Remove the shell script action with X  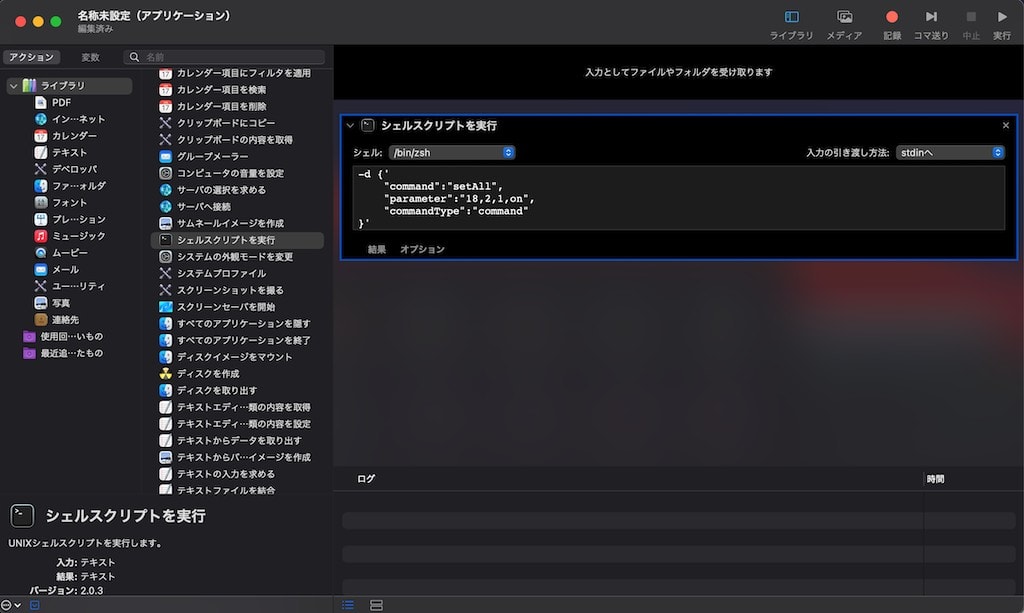click(1005, 126)
